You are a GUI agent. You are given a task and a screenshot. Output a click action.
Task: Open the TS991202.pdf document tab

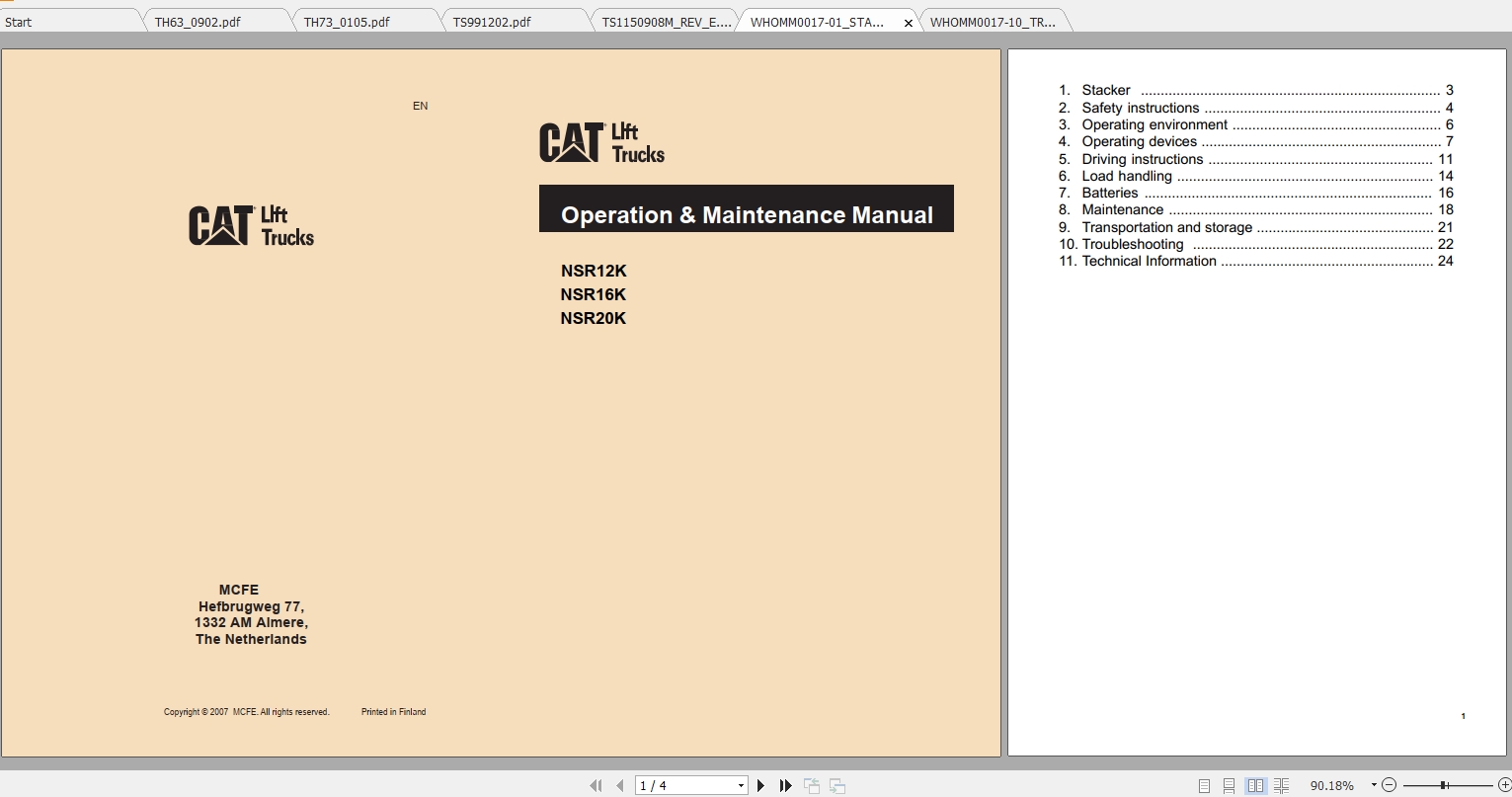(x=491, y=20)
